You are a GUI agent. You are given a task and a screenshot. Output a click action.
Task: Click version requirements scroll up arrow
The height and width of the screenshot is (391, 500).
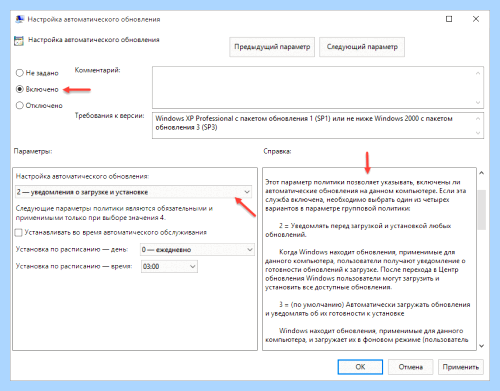coord(478,118)
